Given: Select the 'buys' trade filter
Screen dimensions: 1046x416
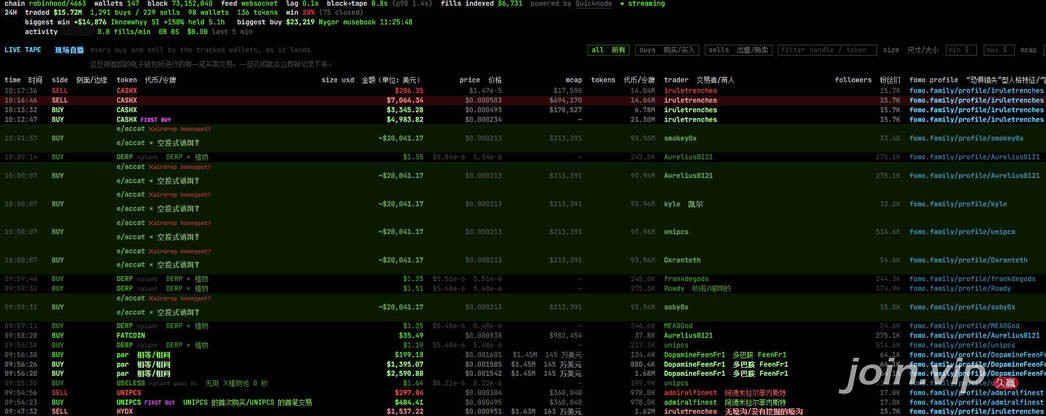Looking at the screenshot, I should [667, 50].
